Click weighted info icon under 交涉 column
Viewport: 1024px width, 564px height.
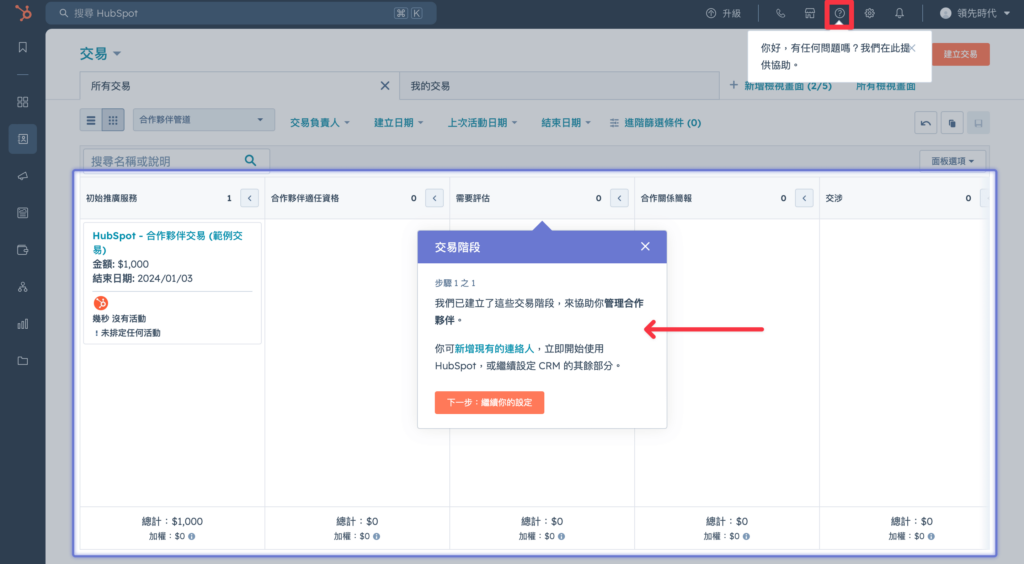[x=931, y=537]
